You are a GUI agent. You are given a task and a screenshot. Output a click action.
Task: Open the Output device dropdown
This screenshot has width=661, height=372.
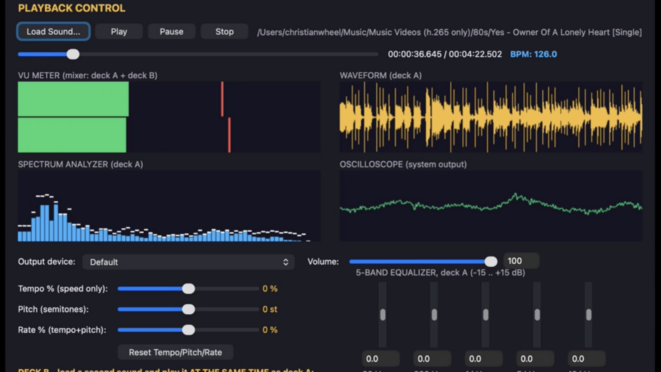pos(188,262)
